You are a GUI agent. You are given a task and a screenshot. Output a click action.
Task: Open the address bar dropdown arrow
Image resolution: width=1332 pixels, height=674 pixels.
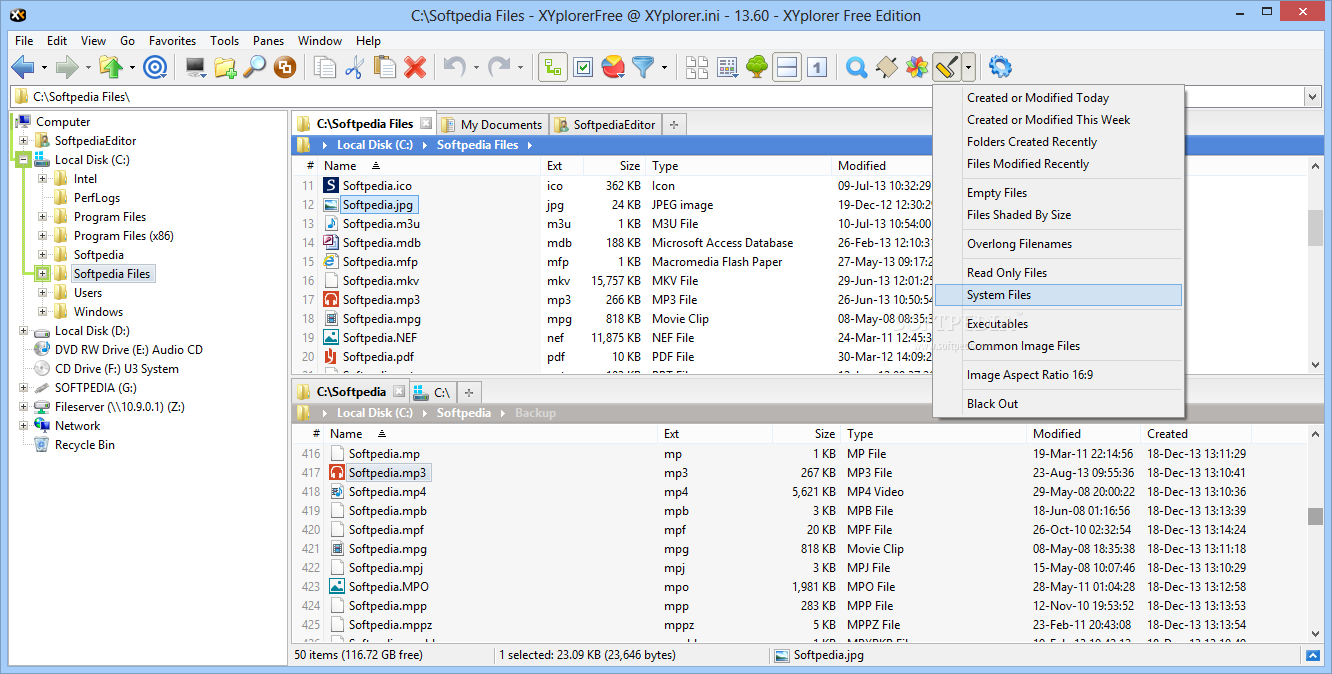[1312, 96]
